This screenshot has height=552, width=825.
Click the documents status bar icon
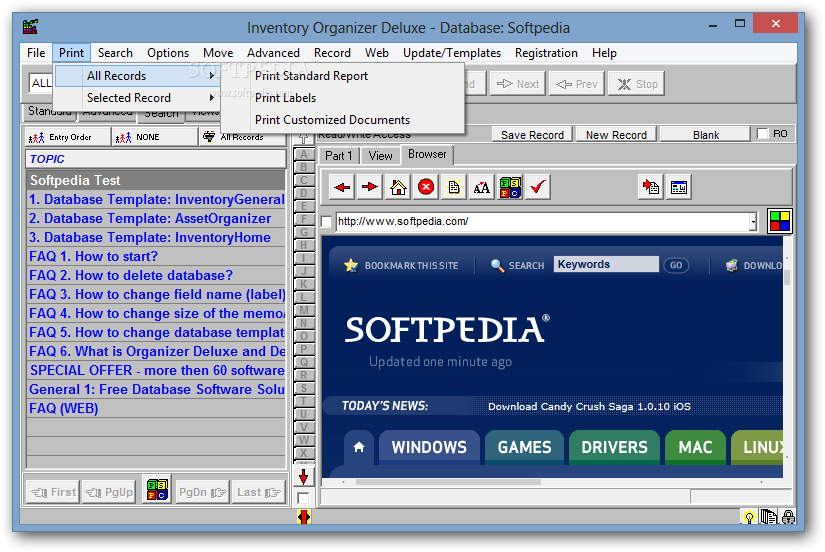769,517
